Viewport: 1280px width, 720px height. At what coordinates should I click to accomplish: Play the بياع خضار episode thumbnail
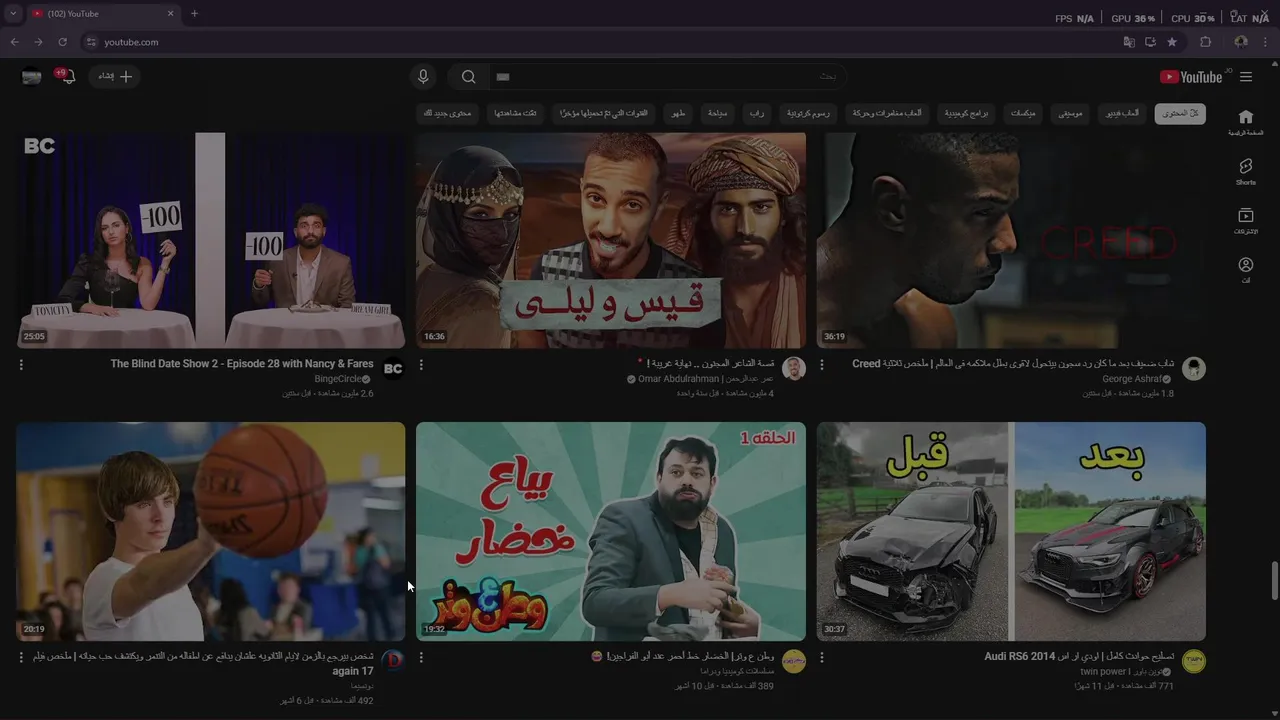click(611, 531)
